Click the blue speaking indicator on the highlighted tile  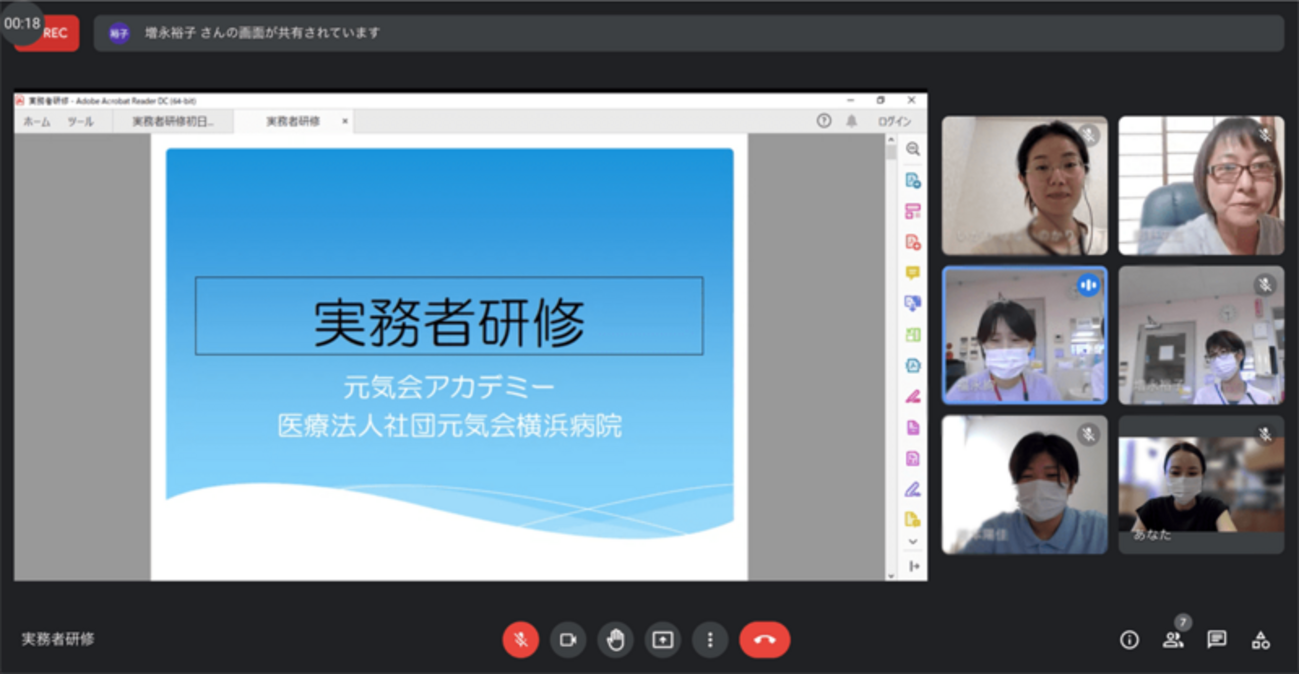1088,286
